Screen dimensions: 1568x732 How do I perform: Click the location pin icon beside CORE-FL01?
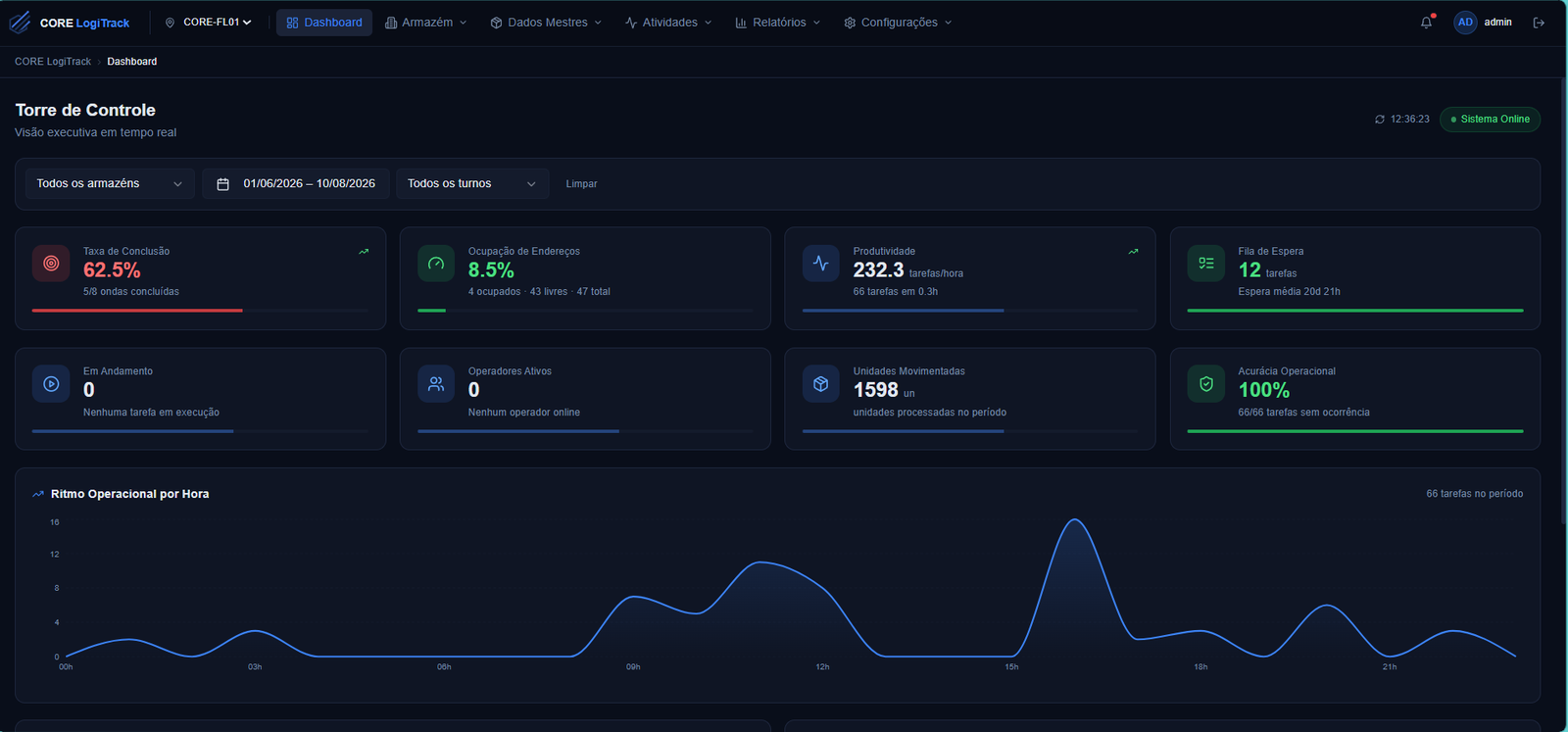click(x=170, y=23)
